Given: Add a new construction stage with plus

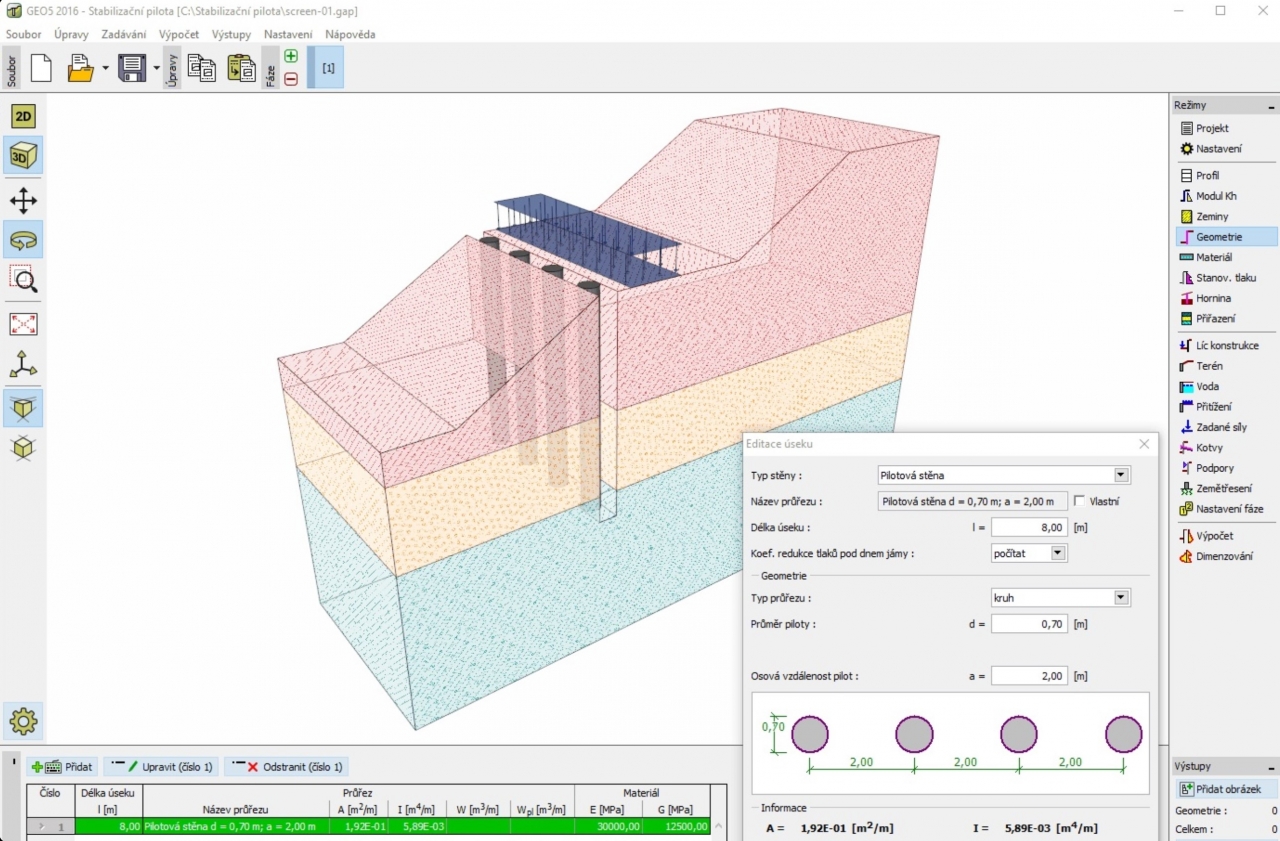Looking at the screenshot, I should click(291, 57).
